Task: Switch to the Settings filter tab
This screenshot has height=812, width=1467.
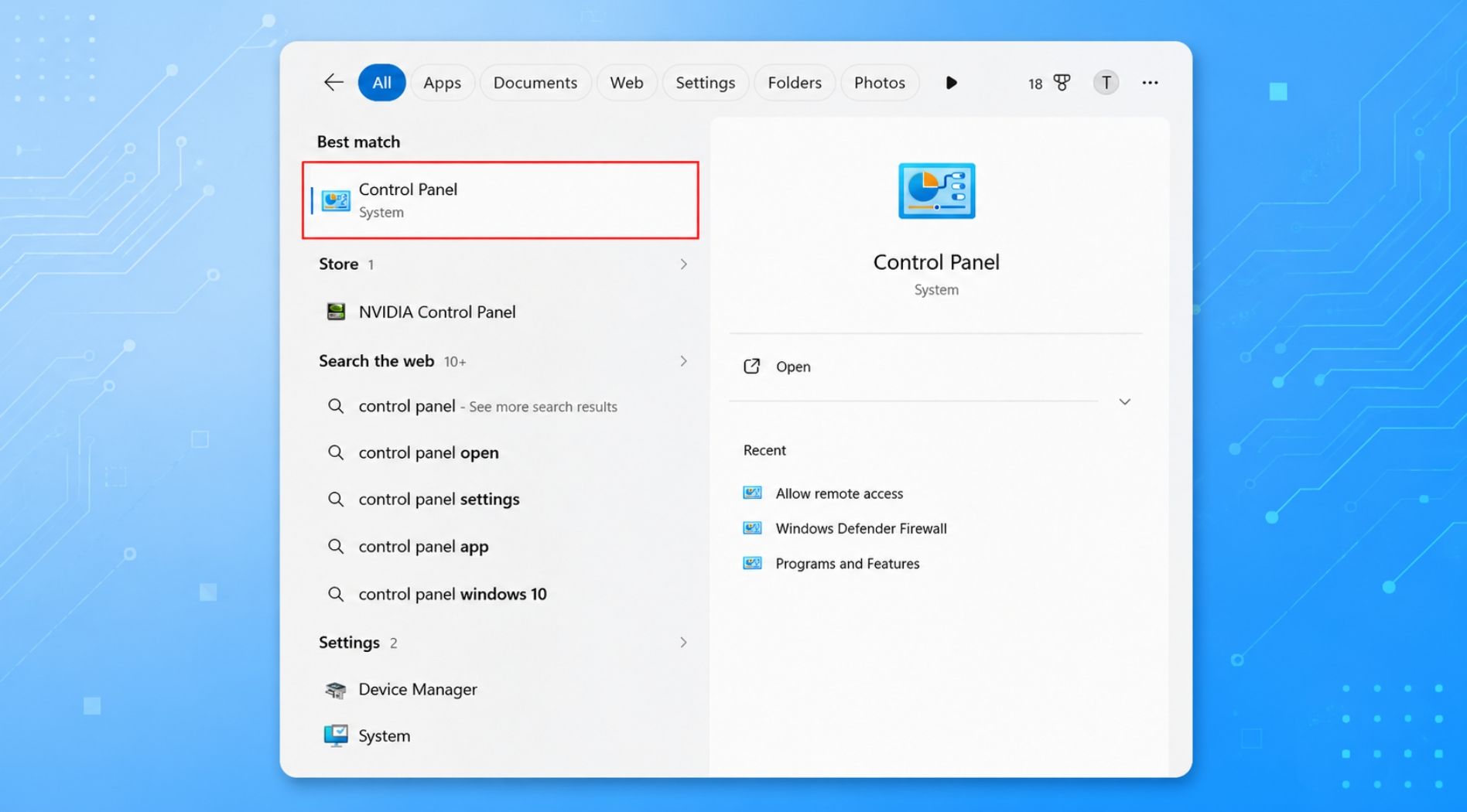Action: [706, 83]
